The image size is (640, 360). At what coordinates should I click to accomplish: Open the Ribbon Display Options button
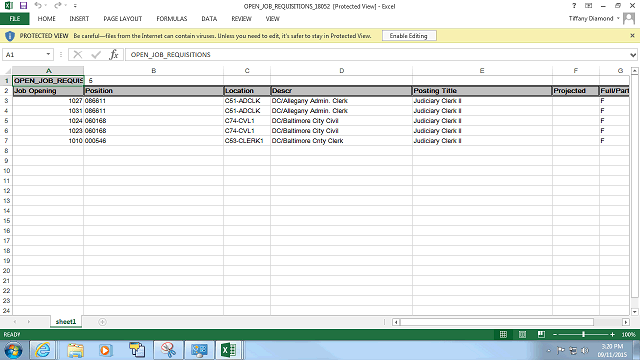coord(588,6)
